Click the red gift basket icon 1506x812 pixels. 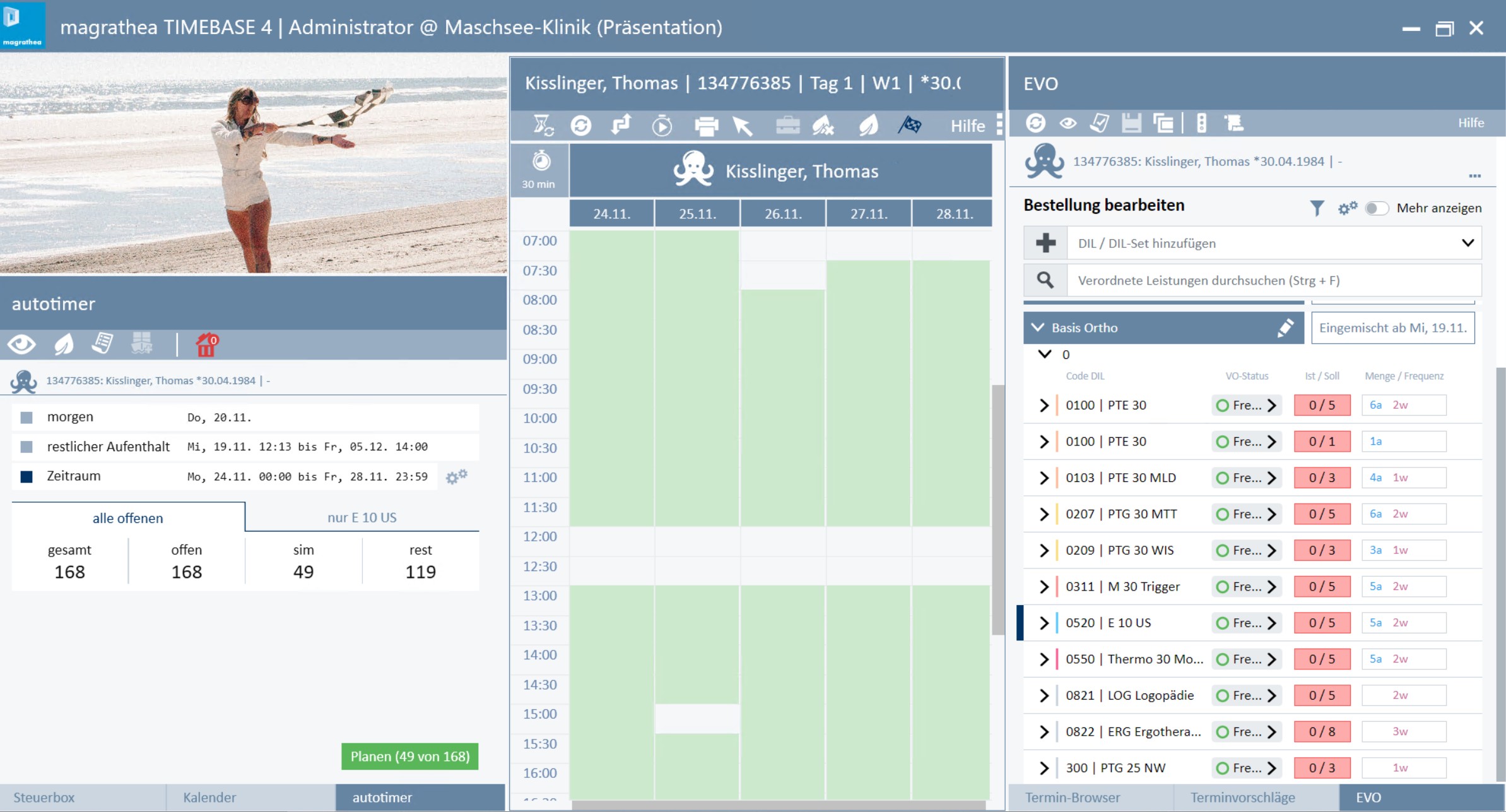pos(206,344)
